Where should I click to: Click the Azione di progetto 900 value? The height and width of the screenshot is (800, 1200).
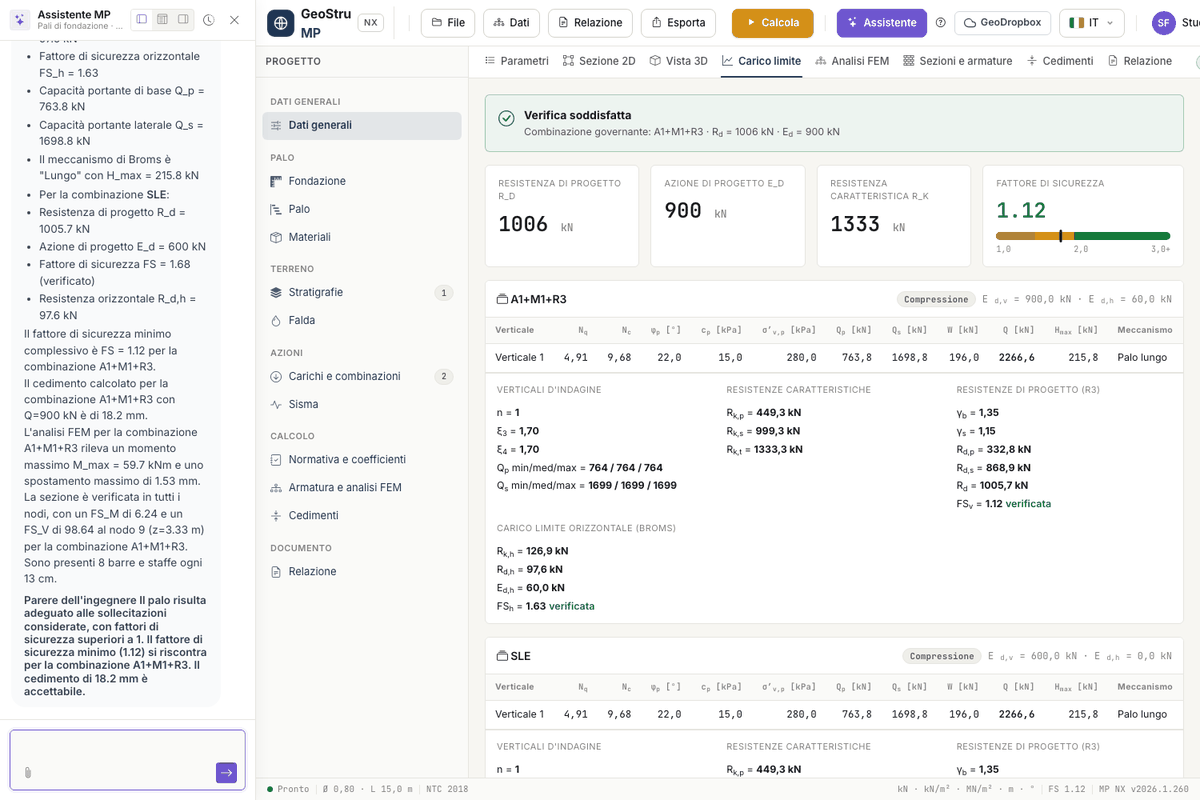pyautogui.click(x=683, y=210)
